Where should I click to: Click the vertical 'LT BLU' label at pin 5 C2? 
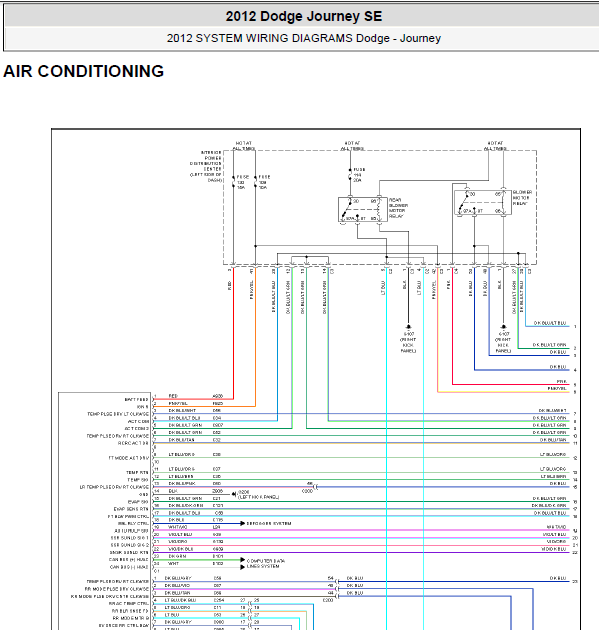(383, 288)
